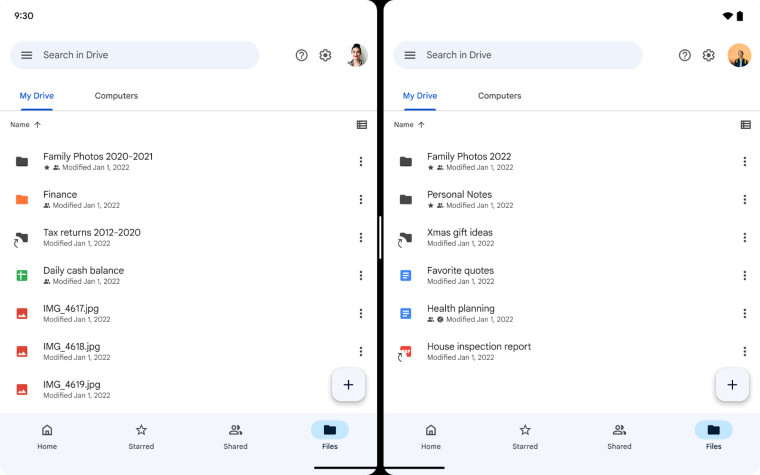Open Family Photos 2022 folder icon

click(x=406, y=161)
